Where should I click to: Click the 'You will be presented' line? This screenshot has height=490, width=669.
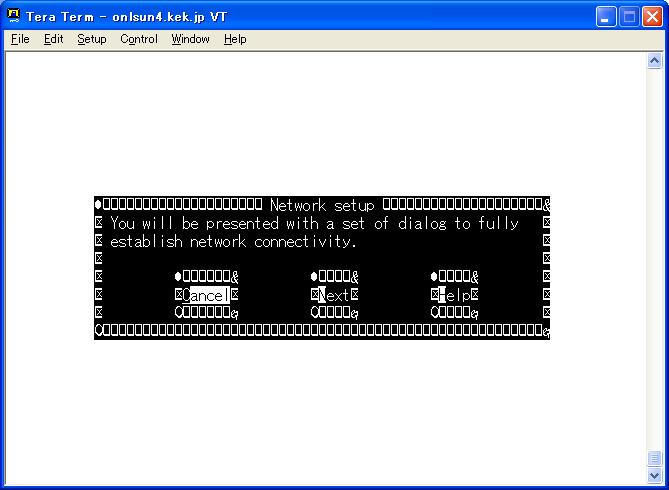(x=314, y=223)
